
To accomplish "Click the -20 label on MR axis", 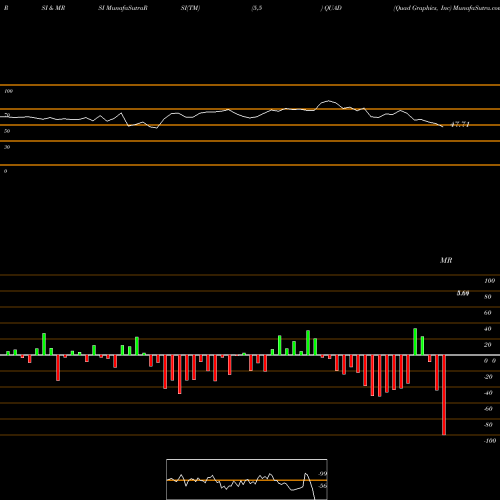I will pyautogui.click(x=488, y=377).
